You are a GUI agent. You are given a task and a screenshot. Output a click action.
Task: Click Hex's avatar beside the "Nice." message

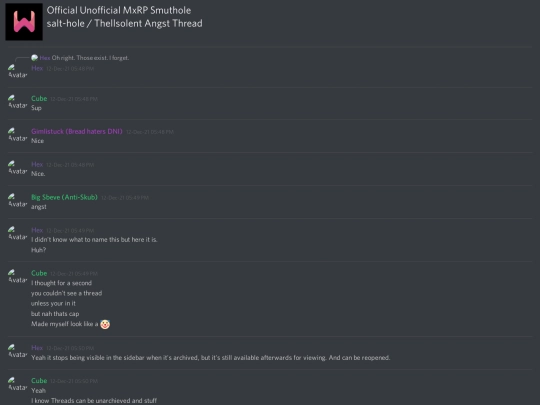click(x=18, y=168)
